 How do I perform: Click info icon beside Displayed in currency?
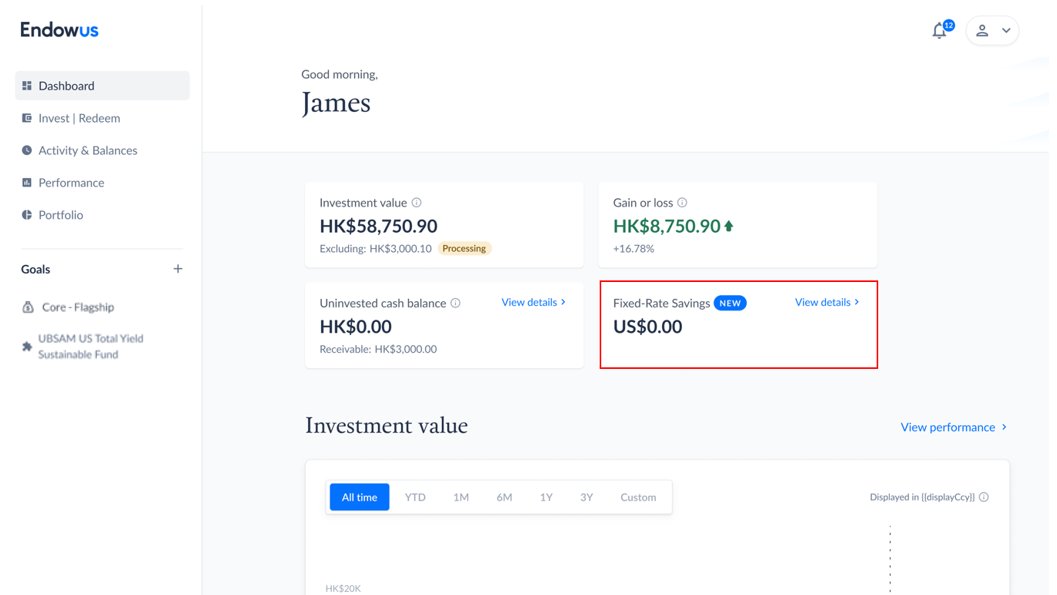pyautogui.click(x=984, y=497)
